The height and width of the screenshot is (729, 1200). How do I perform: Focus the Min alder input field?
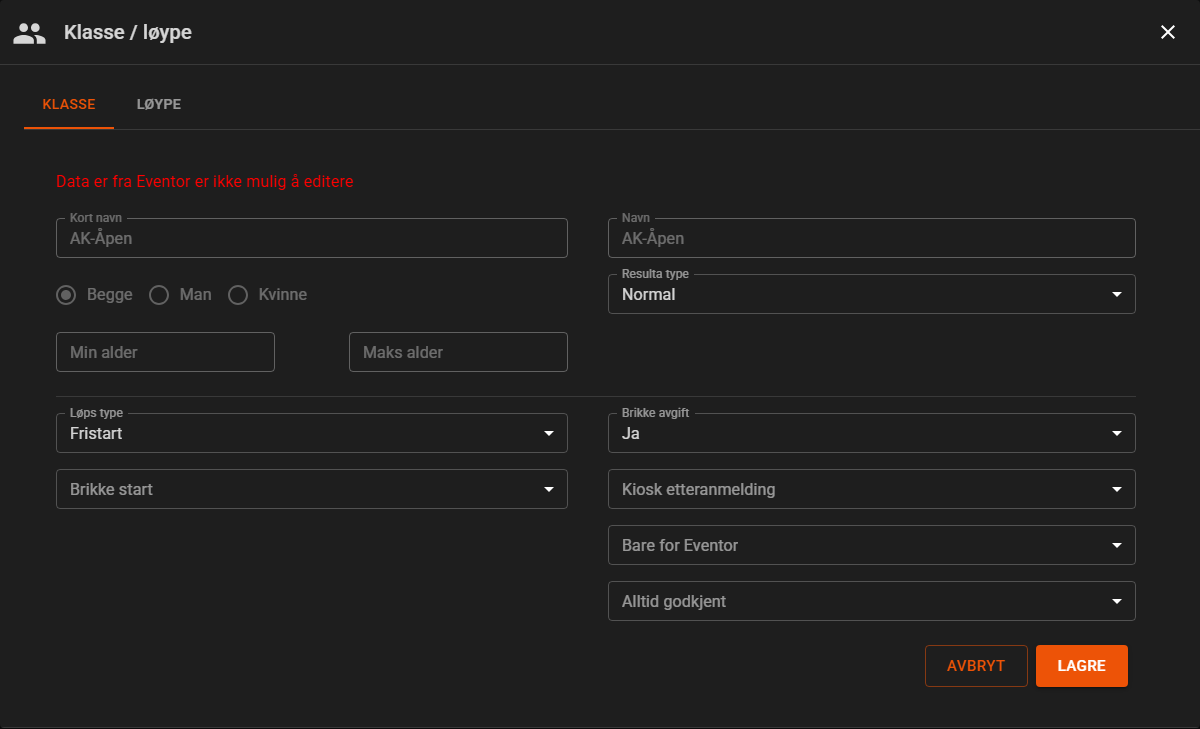165,352
